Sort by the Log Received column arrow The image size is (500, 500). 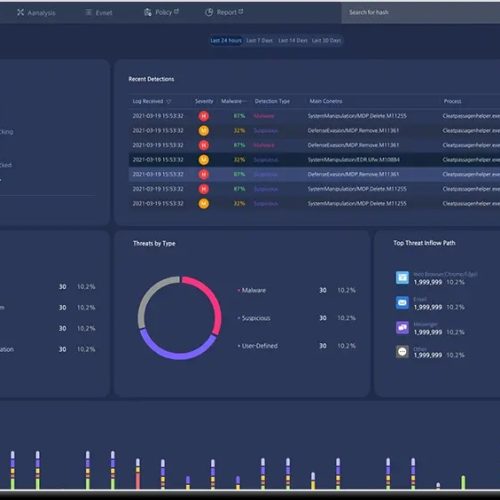click(168, 101)
